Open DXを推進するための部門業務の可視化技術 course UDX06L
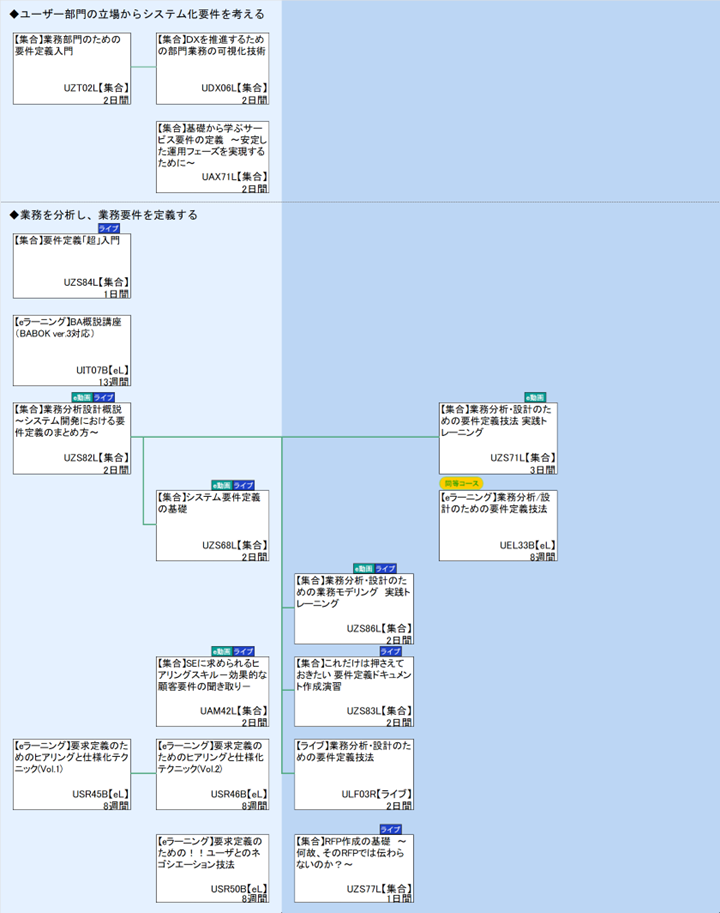Screen dimensions: 720x913 [212, 69]
